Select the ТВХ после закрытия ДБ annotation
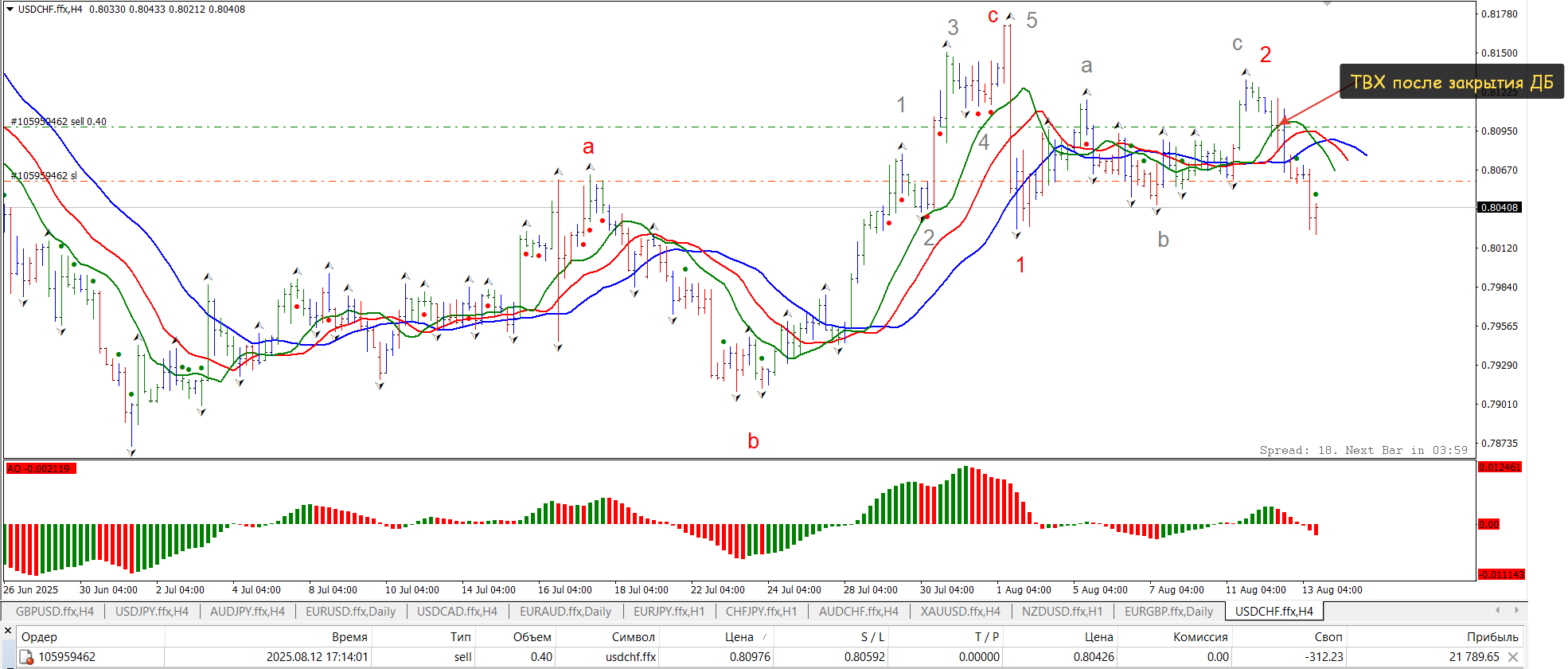Image resolution: width=1568 pixels, height=669 pixels. pos(1451,82)
